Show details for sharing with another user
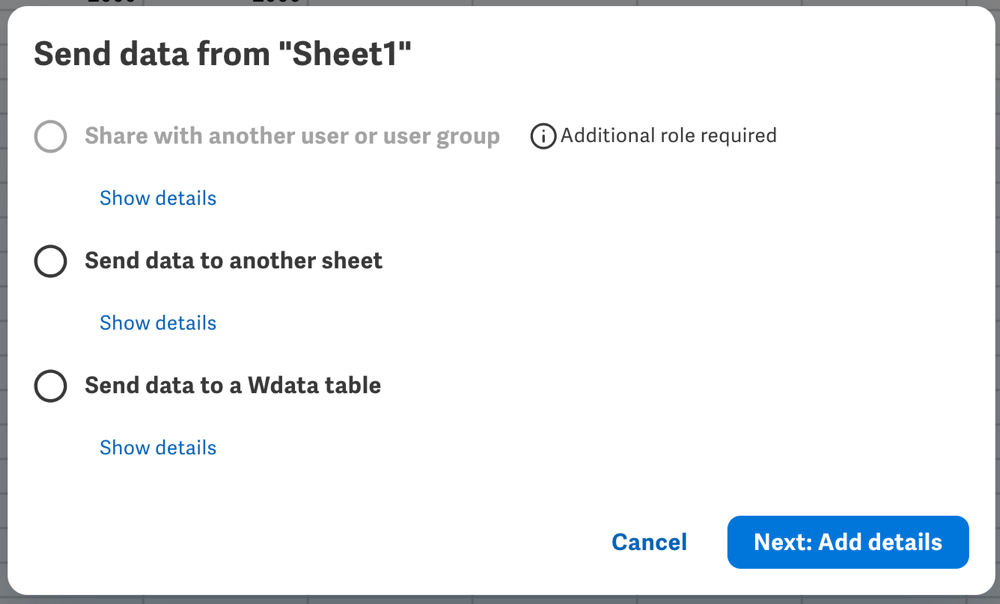Viewport: 1000px width, 604px height. 157,197
